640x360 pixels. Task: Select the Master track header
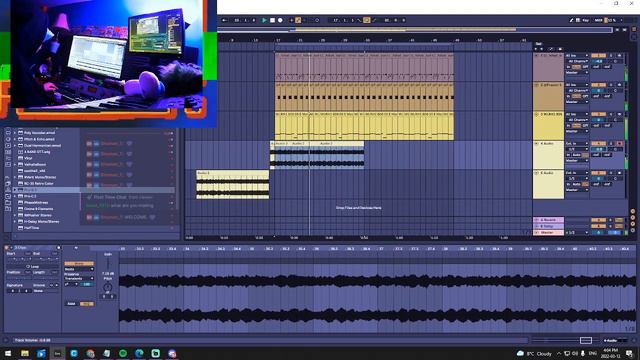[x=548, y=232]
